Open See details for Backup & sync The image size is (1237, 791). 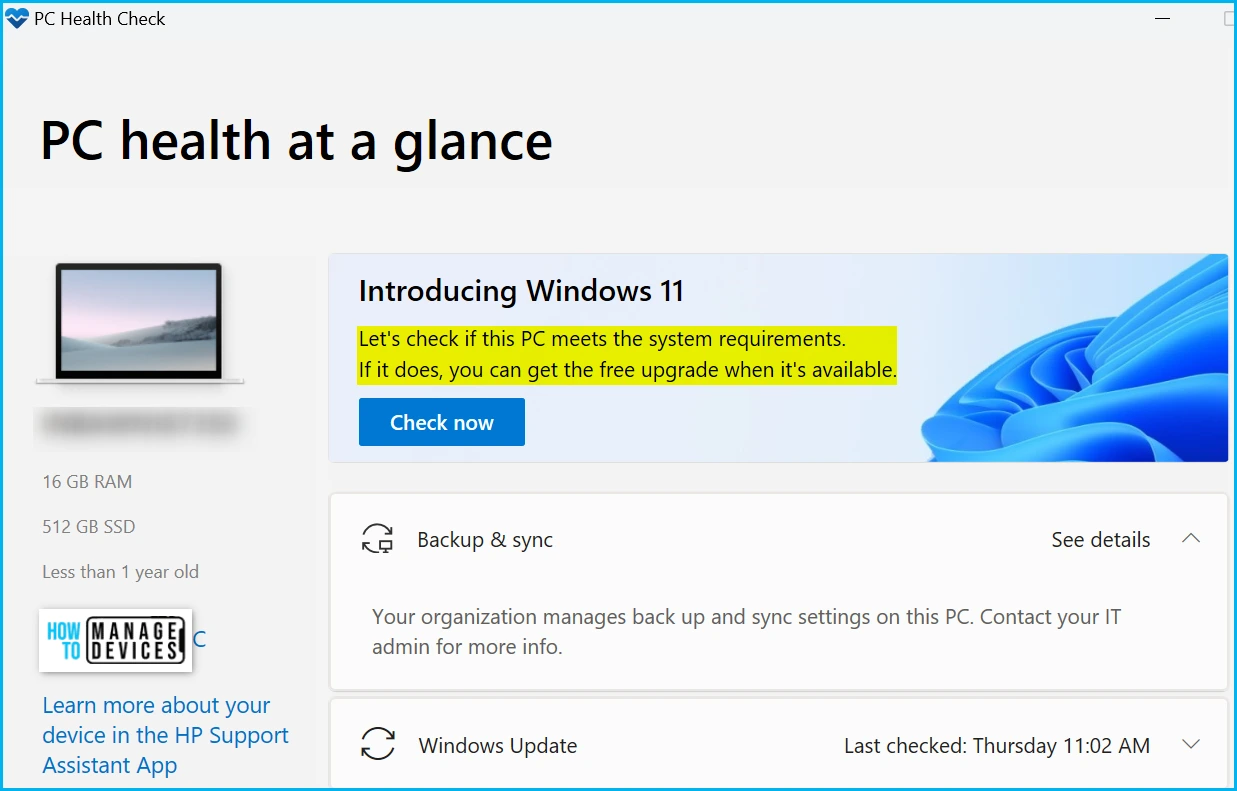(1100, 539)
